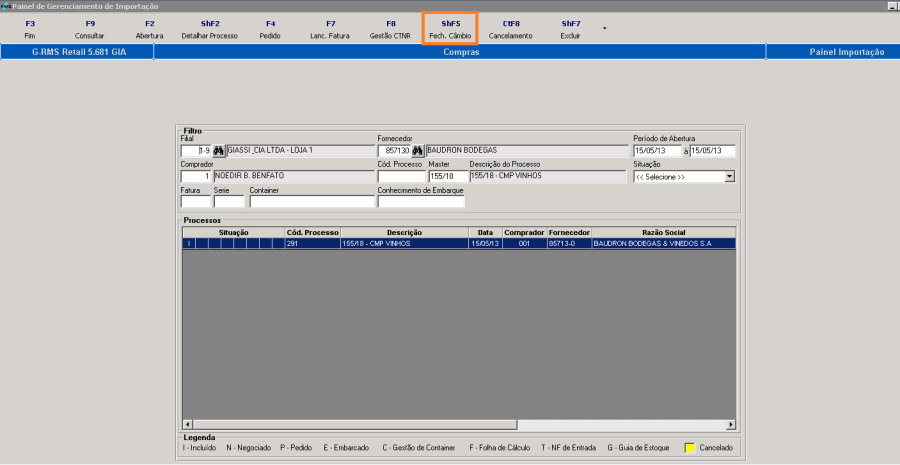Viewport: 900px width, 465px height.
Task: Minimize the Painel de Gerenciamento window
Action: (891, 6)
